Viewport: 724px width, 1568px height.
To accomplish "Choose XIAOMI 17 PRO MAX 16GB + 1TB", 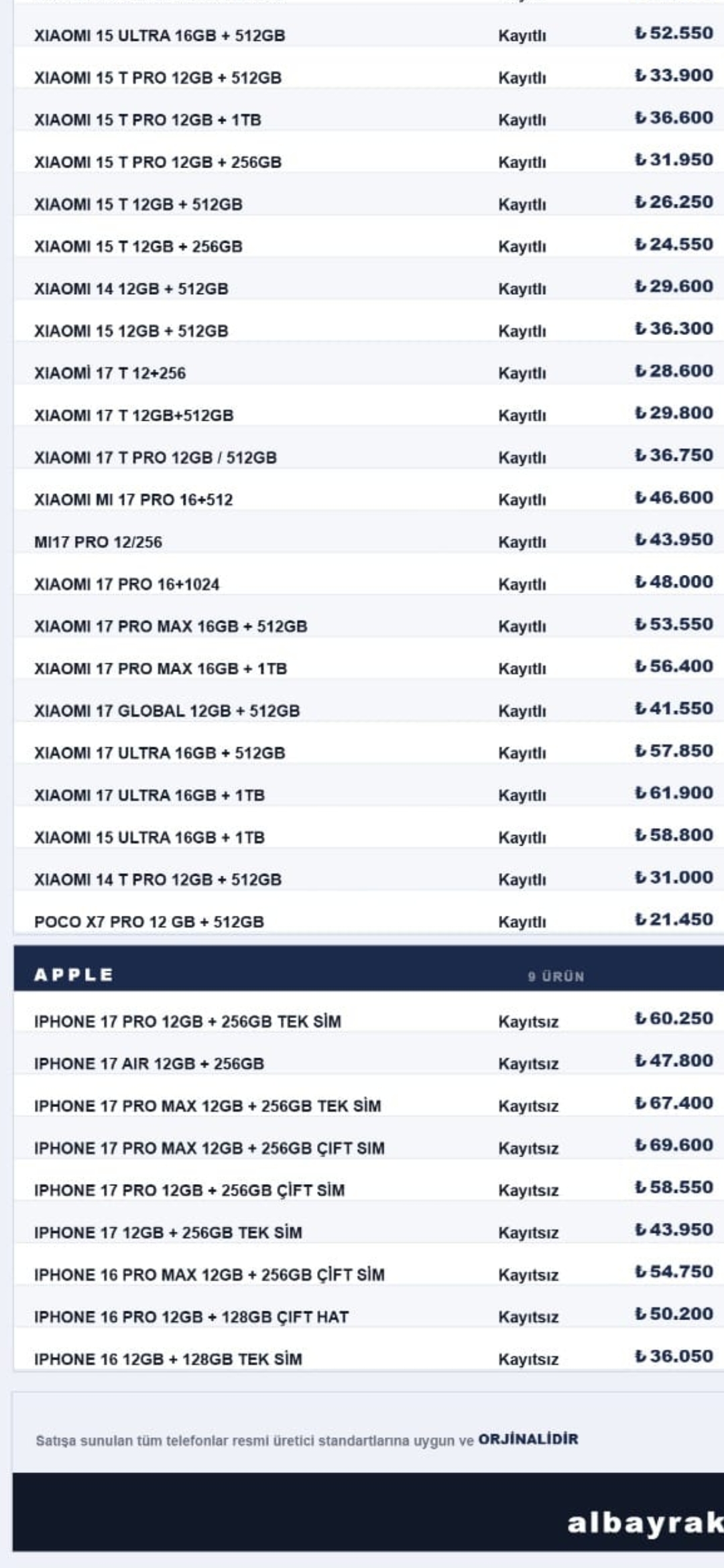I will [369, 668].
